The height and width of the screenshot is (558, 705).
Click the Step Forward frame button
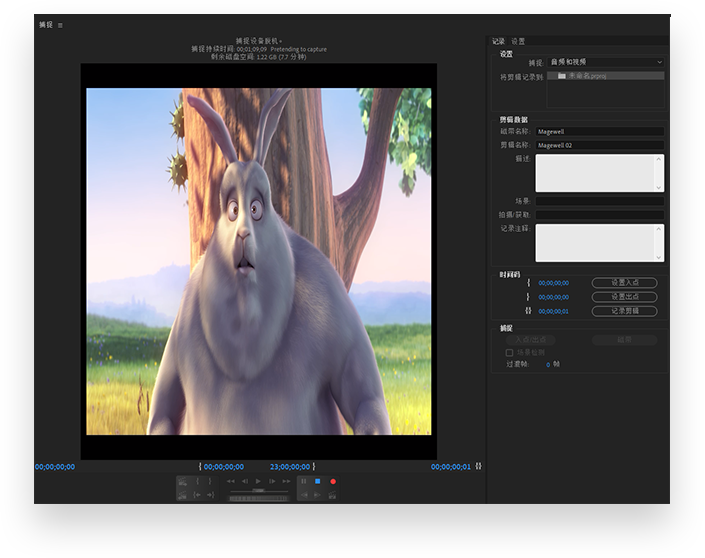(x=272, y=481)
